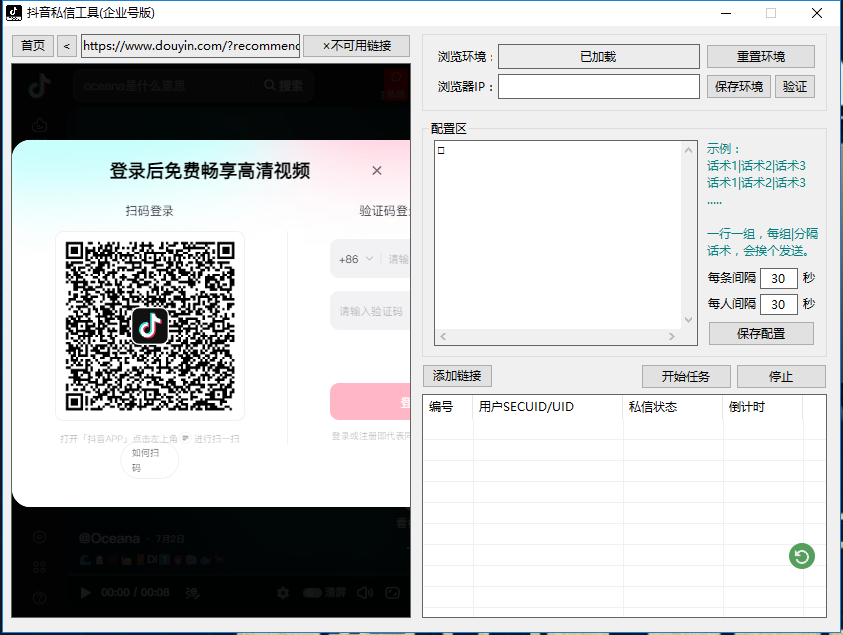Click inside the 配置区 script text area
This screenshot has height=635, width=843.
(558, 237)
